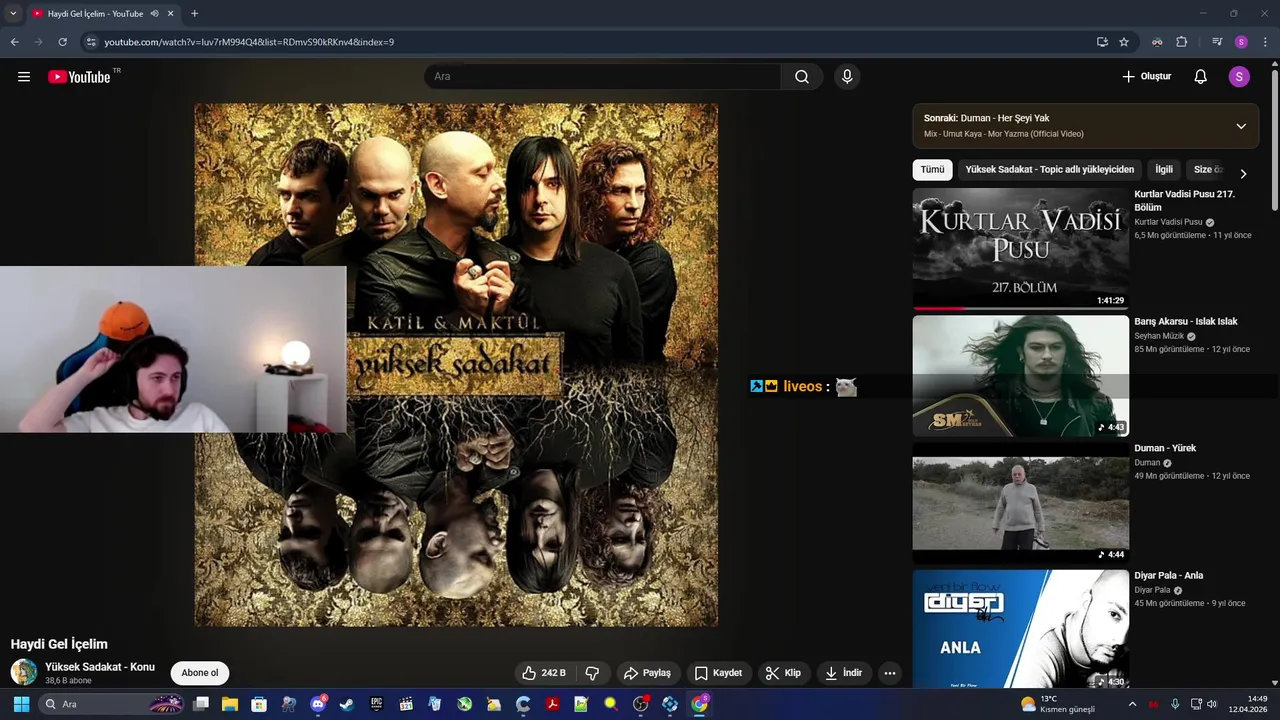
Task: Select the İlgili filter chip
Action: click(x=1164, y=170)
